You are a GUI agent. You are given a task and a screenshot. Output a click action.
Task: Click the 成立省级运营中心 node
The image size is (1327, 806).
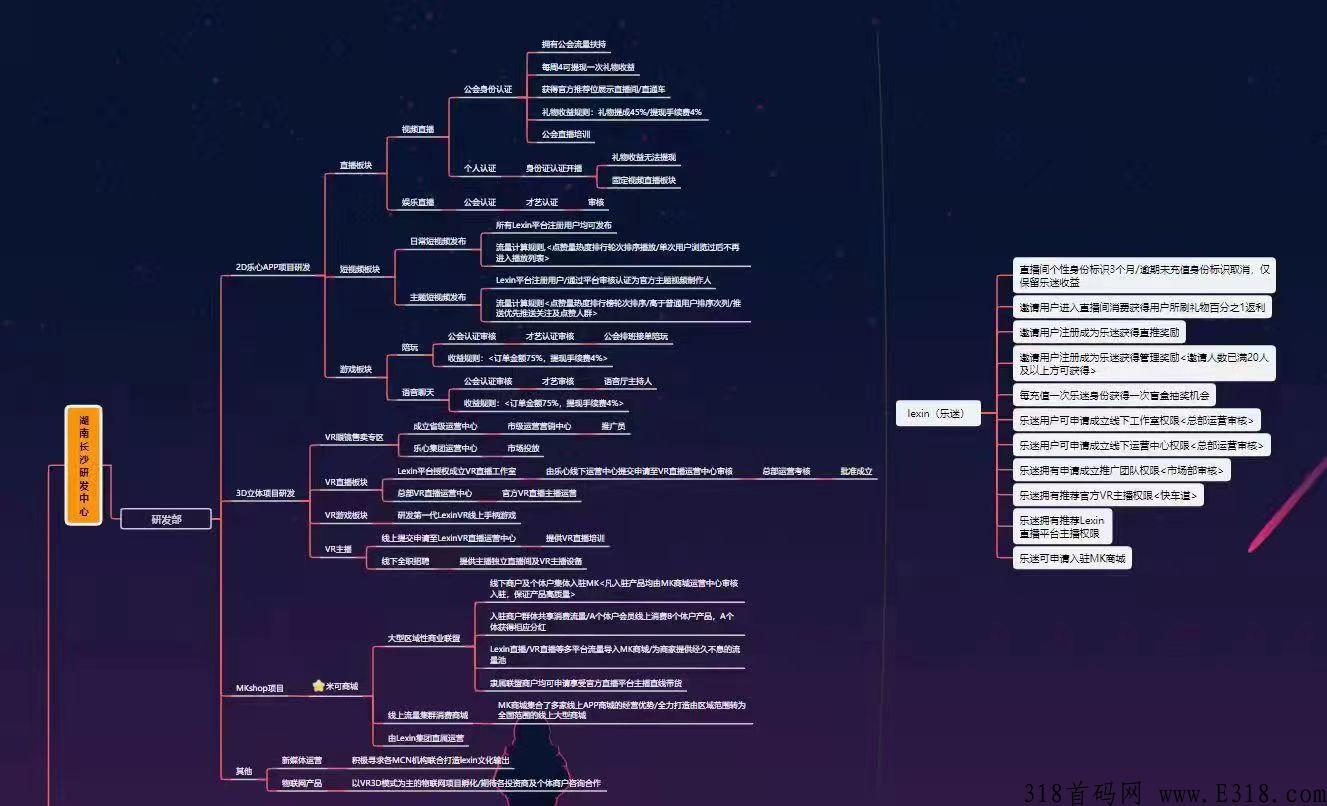[x=445, y=425]
